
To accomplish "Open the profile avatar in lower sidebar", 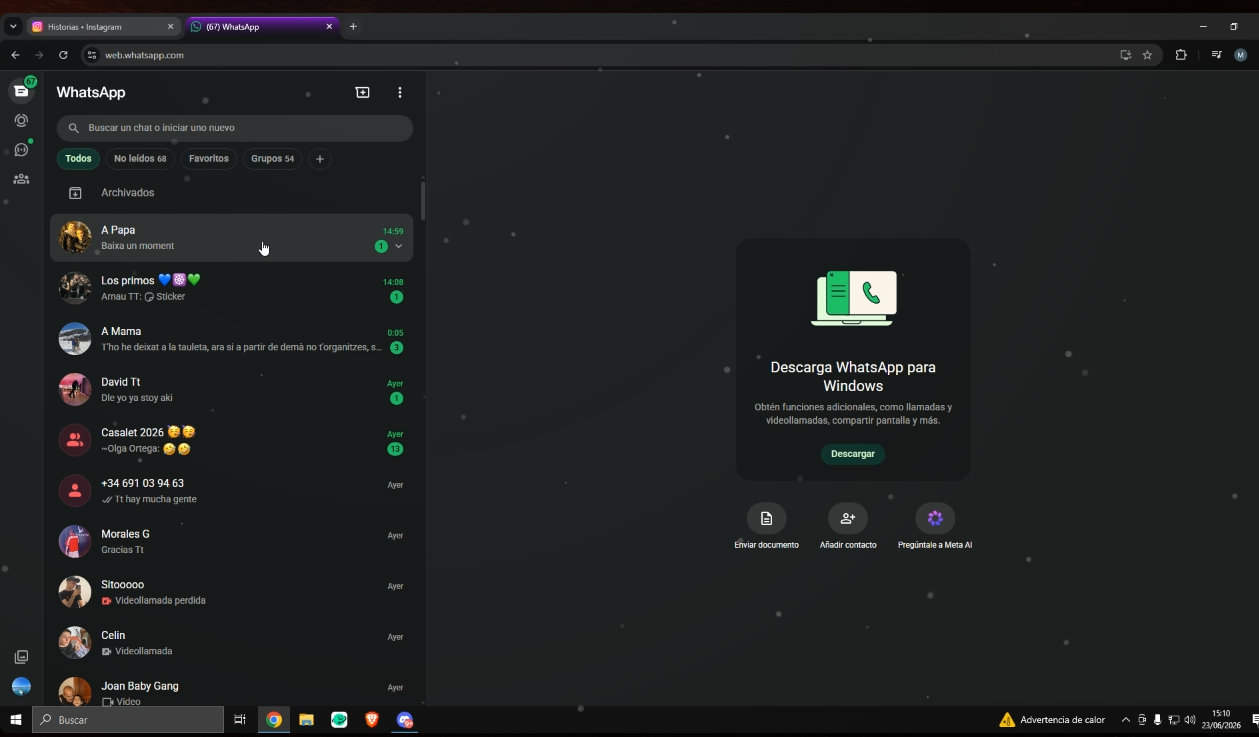I will click(x=21, y=687).
